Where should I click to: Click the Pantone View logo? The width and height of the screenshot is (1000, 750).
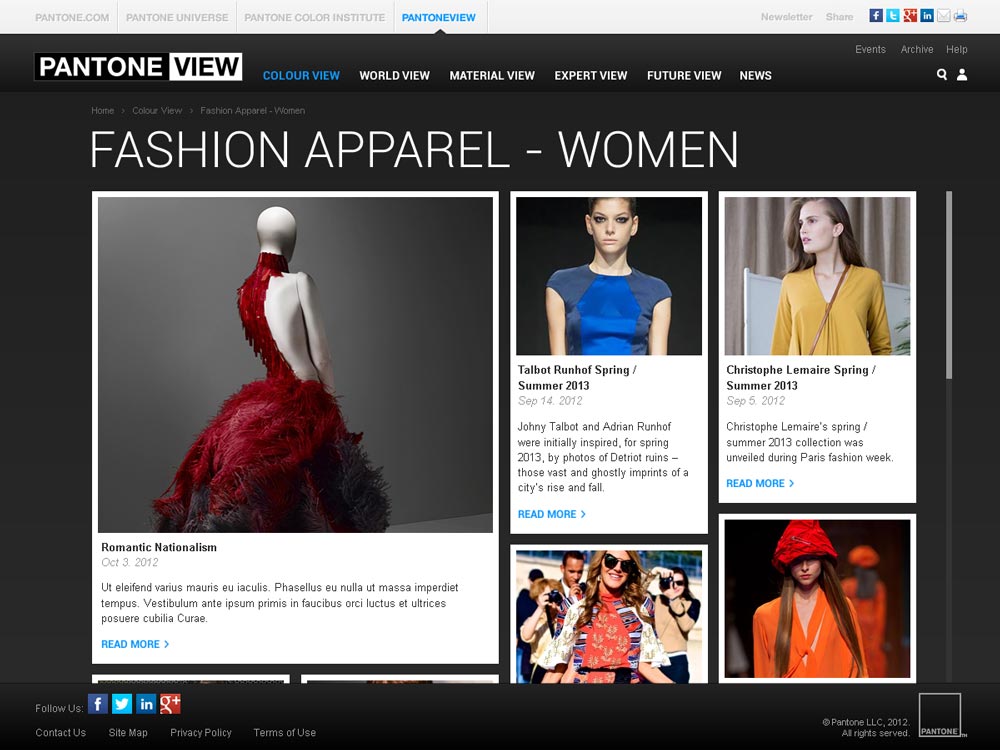click(x=138, y=66)
